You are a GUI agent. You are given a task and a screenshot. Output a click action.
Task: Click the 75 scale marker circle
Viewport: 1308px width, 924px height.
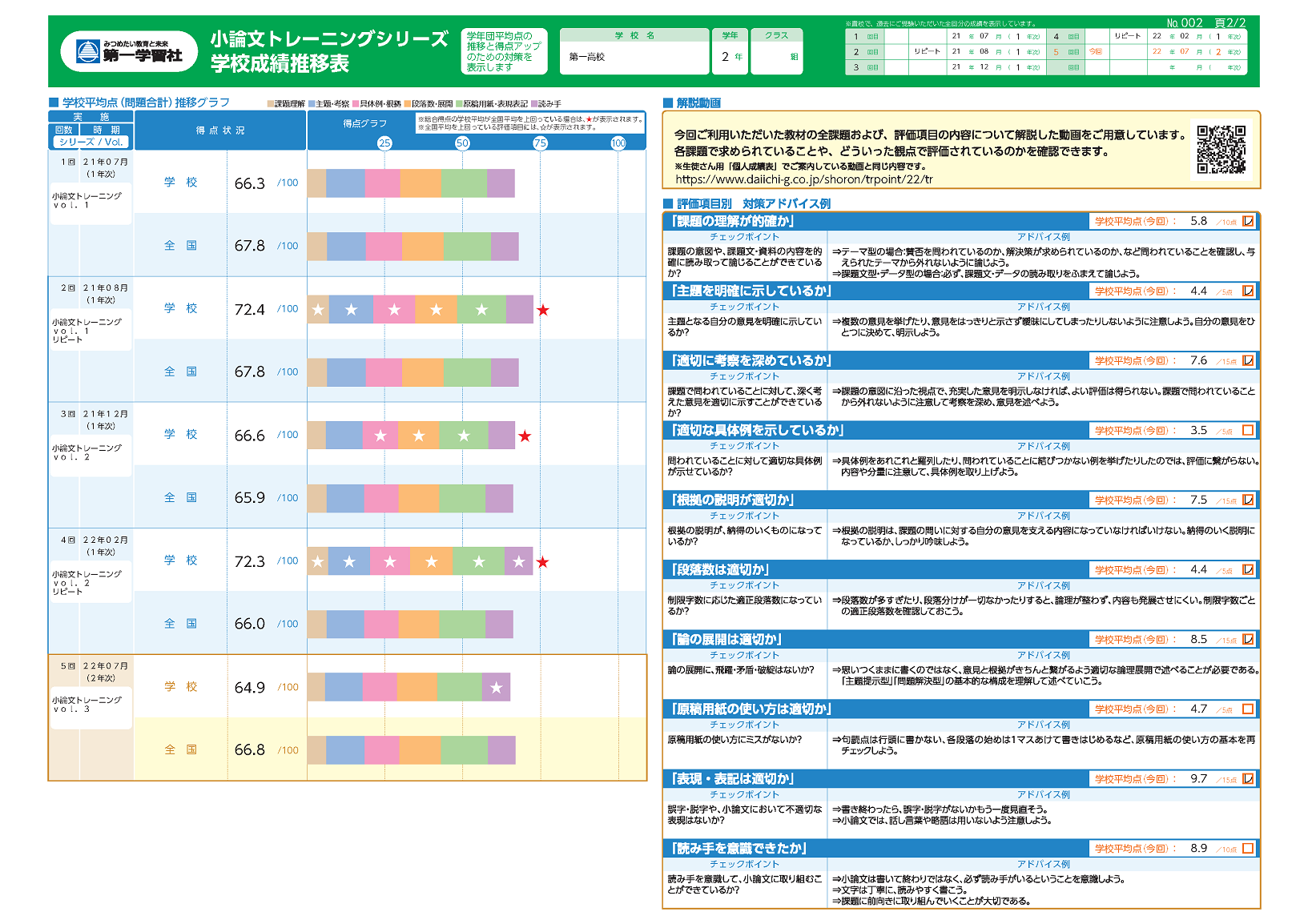tap(540, 143)
